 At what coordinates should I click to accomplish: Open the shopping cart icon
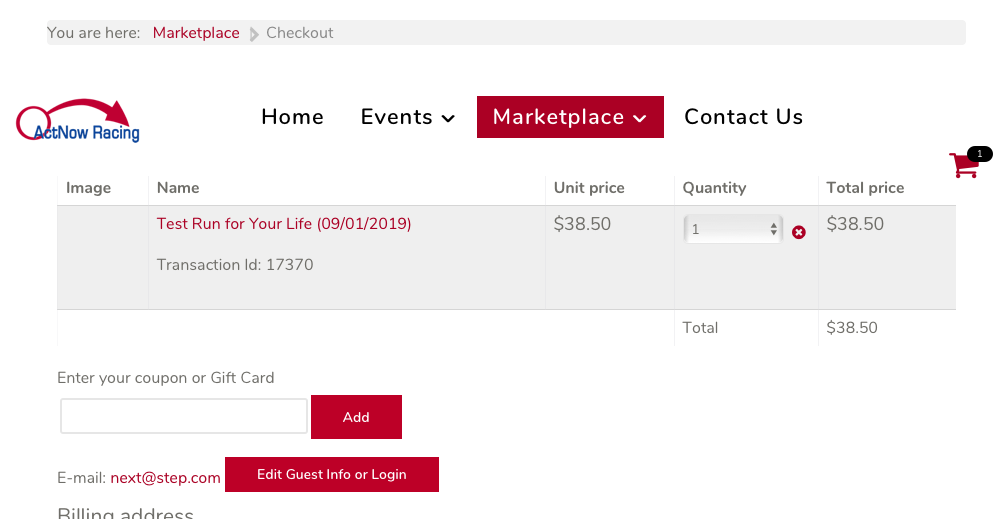[963, 166]
